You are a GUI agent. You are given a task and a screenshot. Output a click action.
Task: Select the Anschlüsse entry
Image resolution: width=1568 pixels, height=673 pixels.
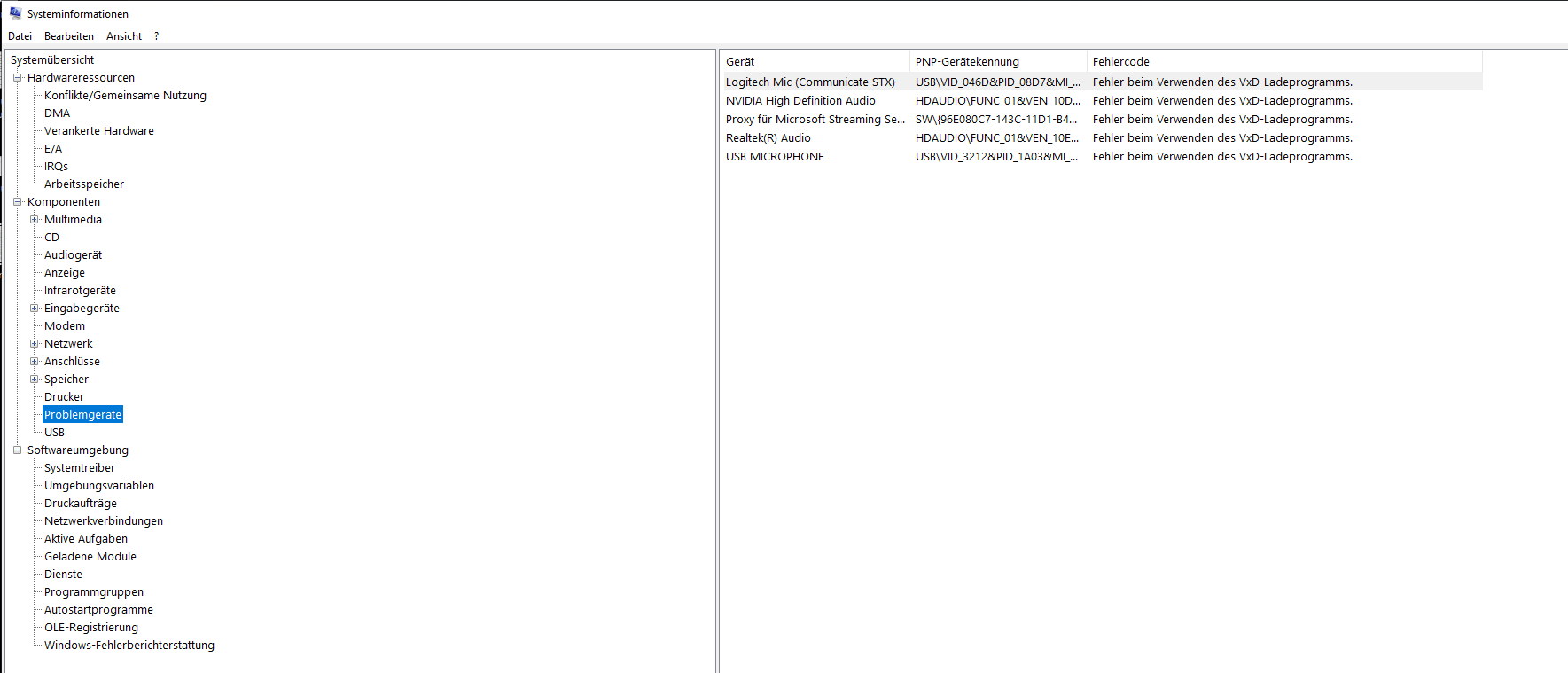pyautogui.click(x=72, y=362)
